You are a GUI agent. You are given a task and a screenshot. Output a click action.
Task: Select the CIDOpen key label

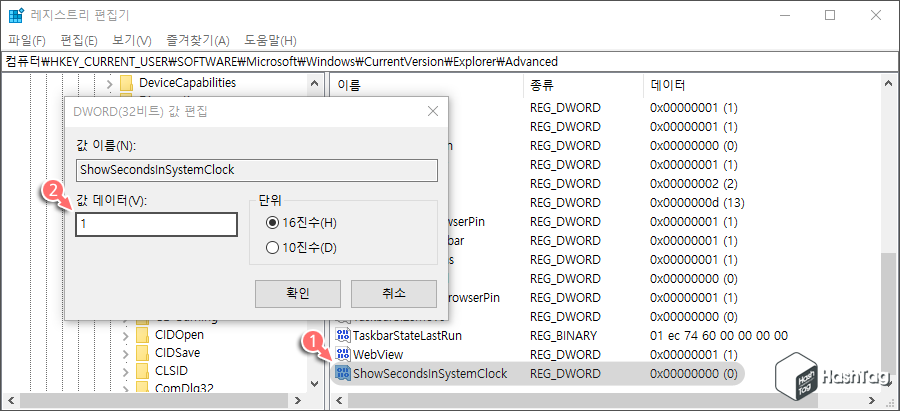[x=179, y=335]
